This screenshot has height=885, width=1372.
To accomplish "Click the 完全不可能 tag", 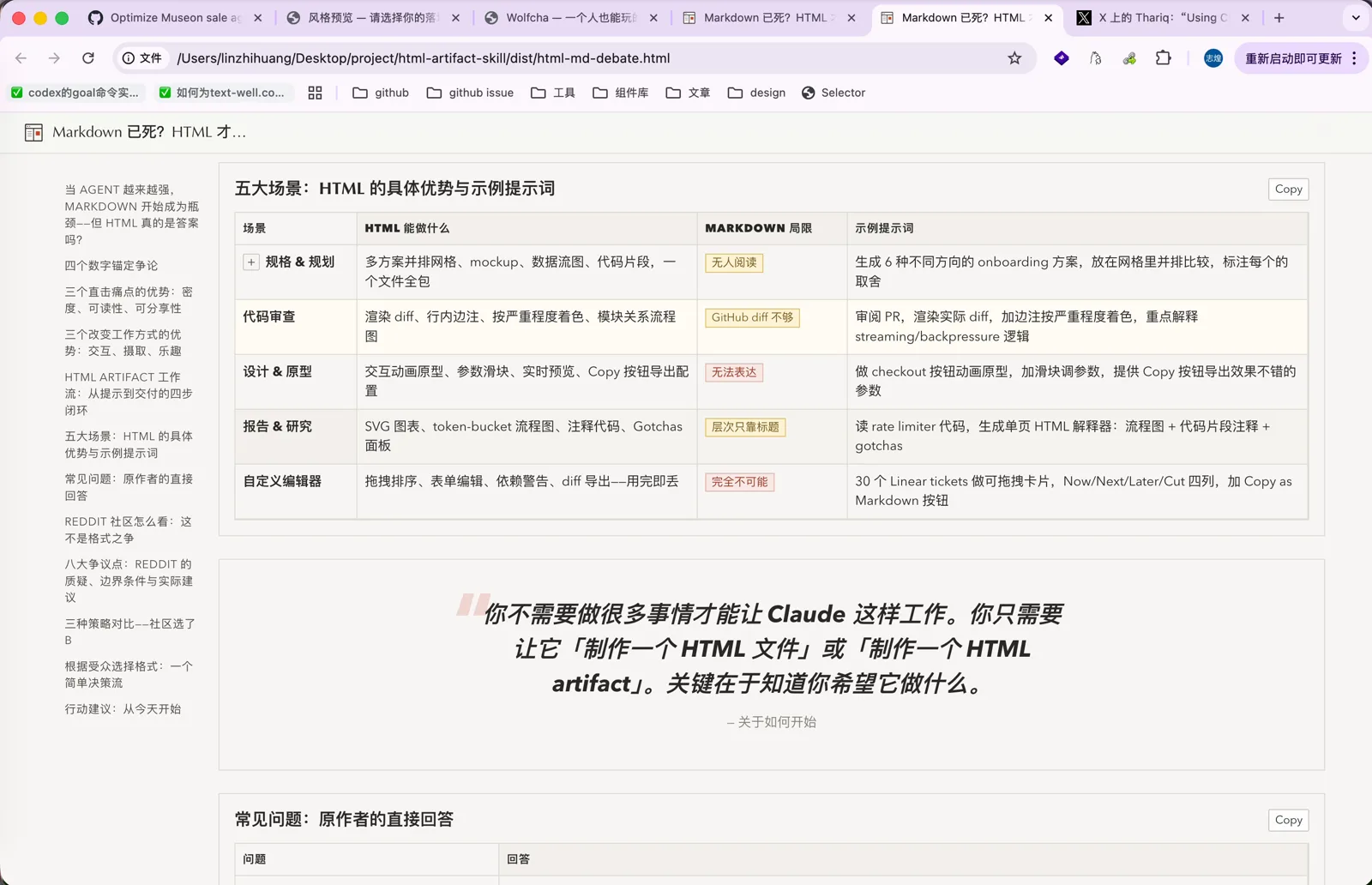I will coord(740,482).
